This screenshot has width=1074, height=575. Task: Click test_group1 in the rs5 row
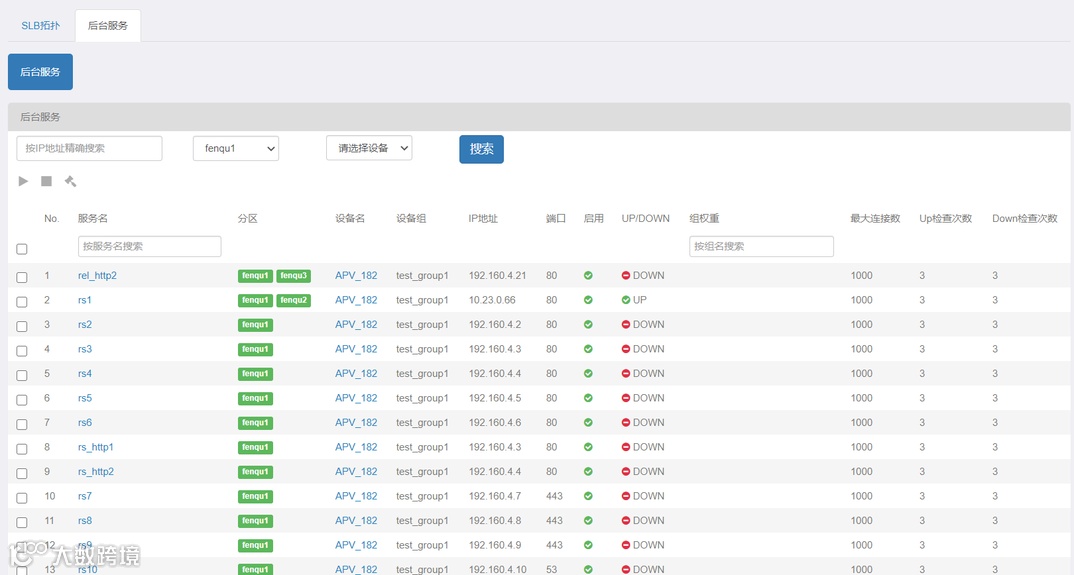coord(422,398)
